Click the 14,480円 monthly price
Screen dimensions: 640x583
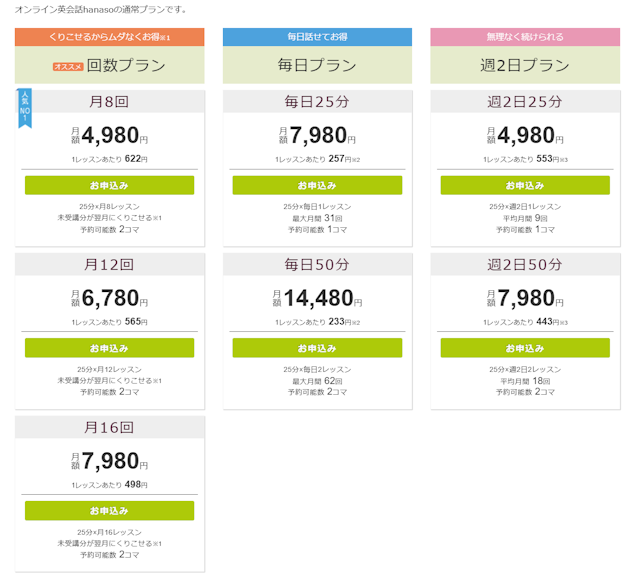click(x=317, y=298)
